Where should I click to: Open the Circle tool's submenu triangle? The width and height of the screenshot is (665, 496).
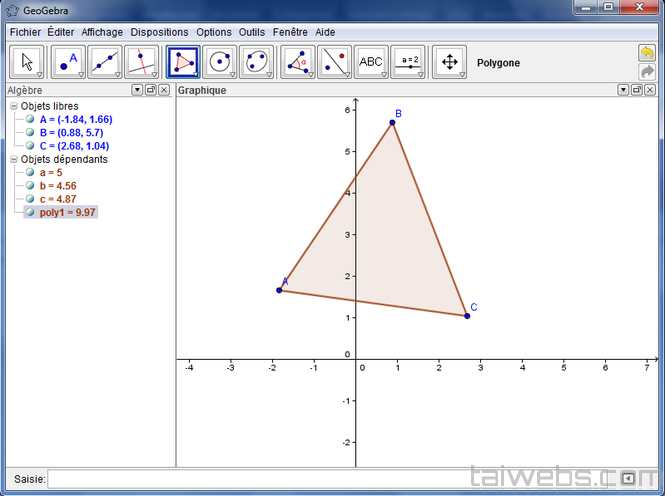[x=232, y=75]
